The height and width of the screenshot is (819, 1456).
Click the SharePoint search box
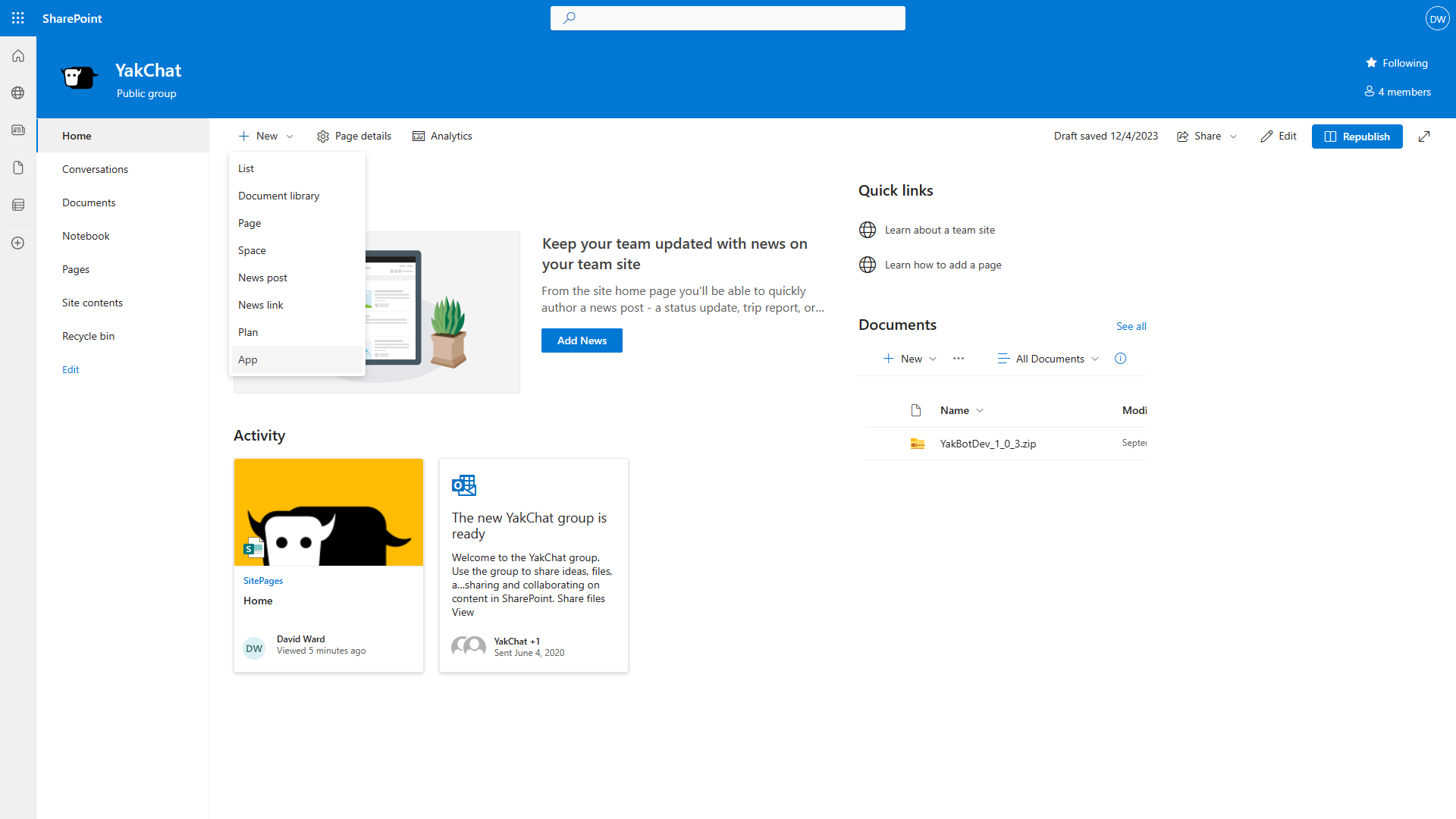727,18
